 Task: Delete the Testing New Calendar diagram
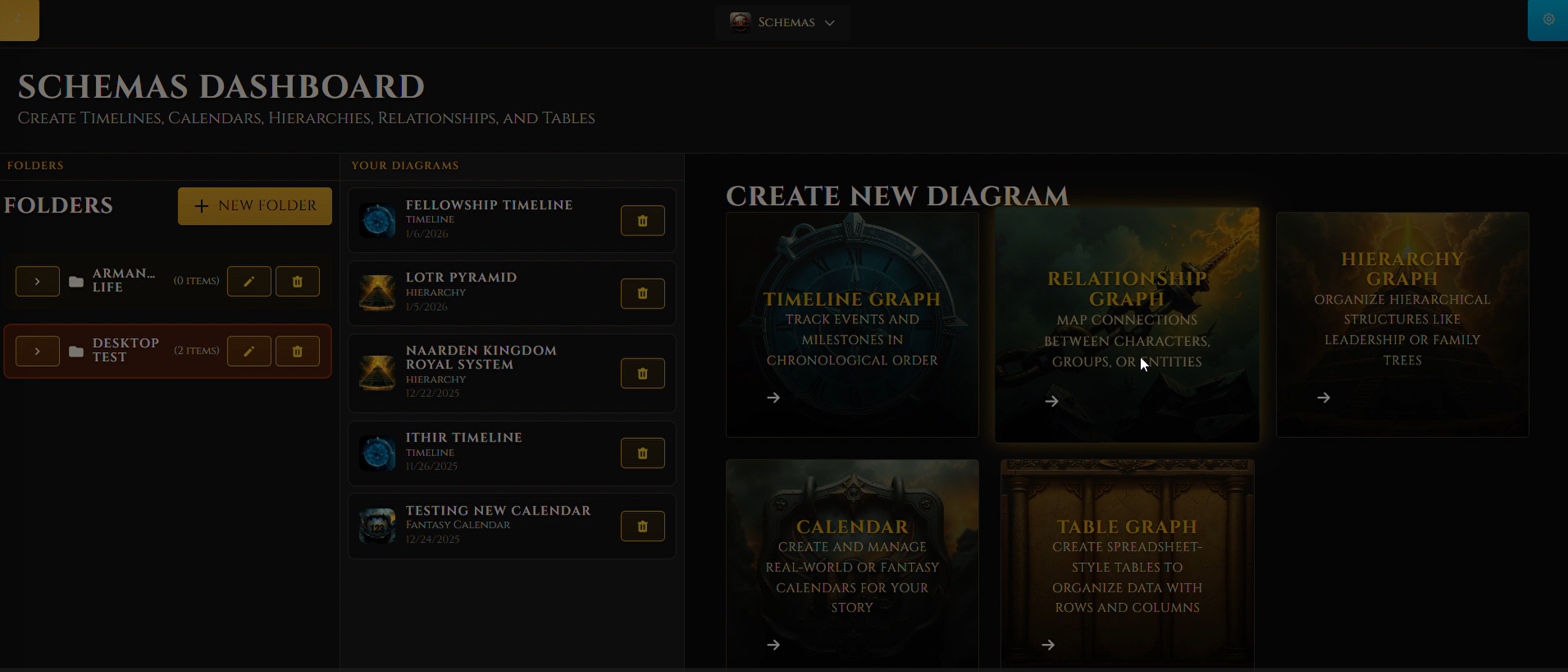pos(642,526)
